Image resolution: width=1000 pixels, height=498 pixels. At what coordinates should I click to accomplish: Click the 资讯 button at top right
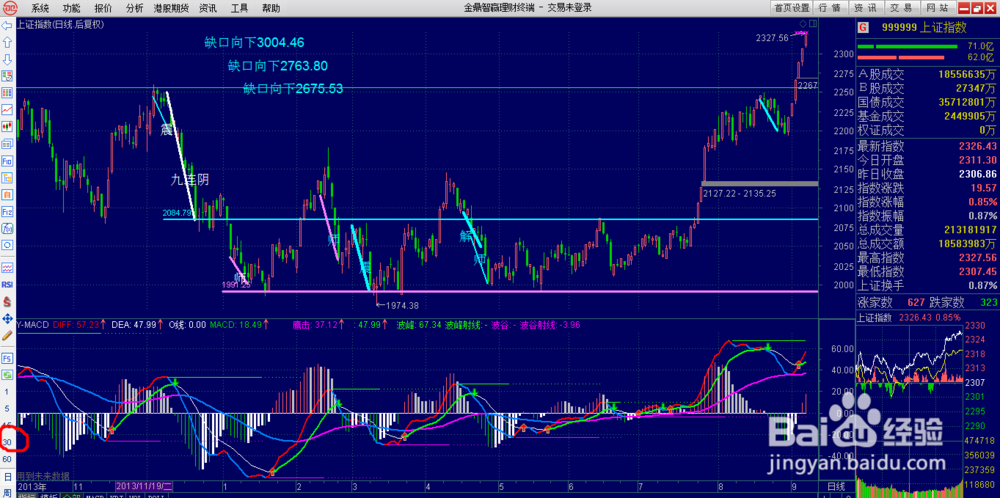point(865,8)
